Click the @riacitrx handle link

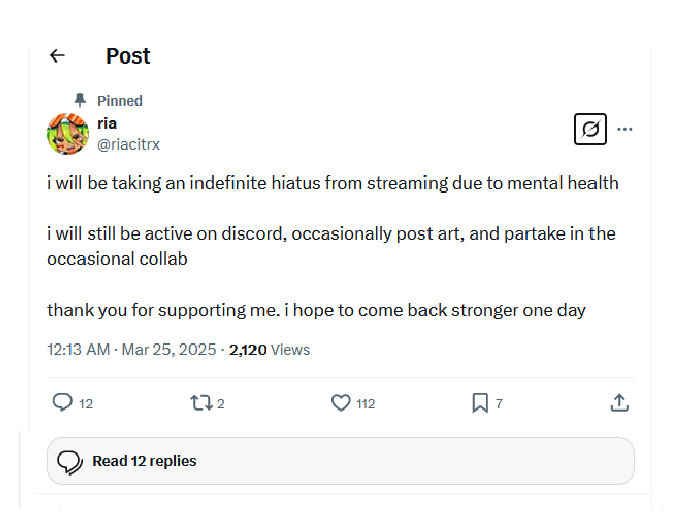[x=128, y=144]
